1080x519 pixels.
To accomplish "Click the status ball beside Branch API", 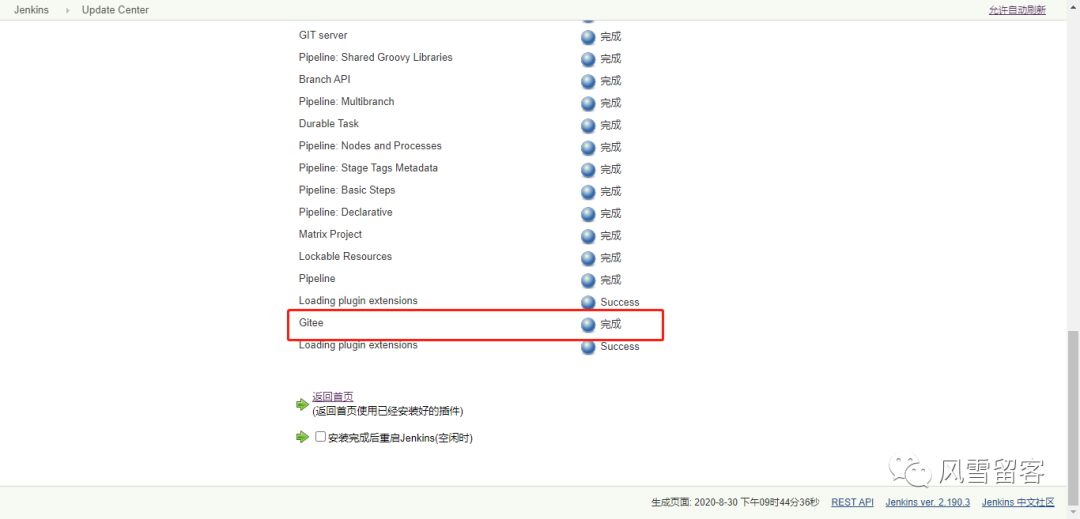I will pyautogui.click(x=588, y=81).
